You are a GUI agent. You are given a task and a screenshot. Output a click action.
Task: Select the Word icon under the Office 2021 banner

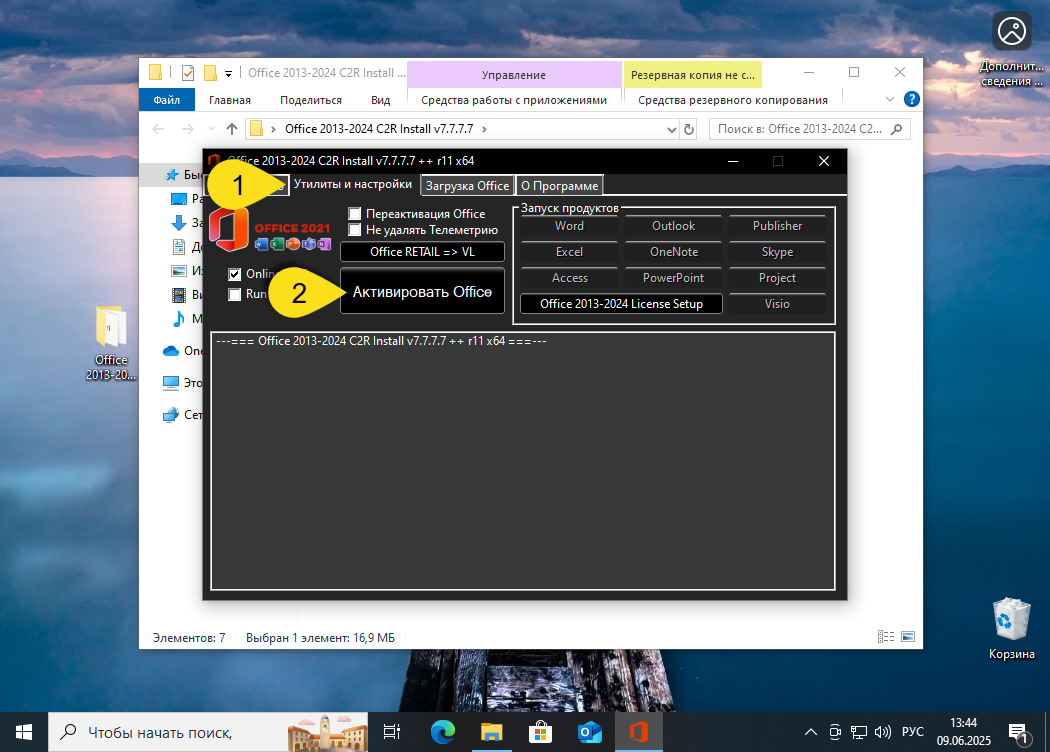259,244
